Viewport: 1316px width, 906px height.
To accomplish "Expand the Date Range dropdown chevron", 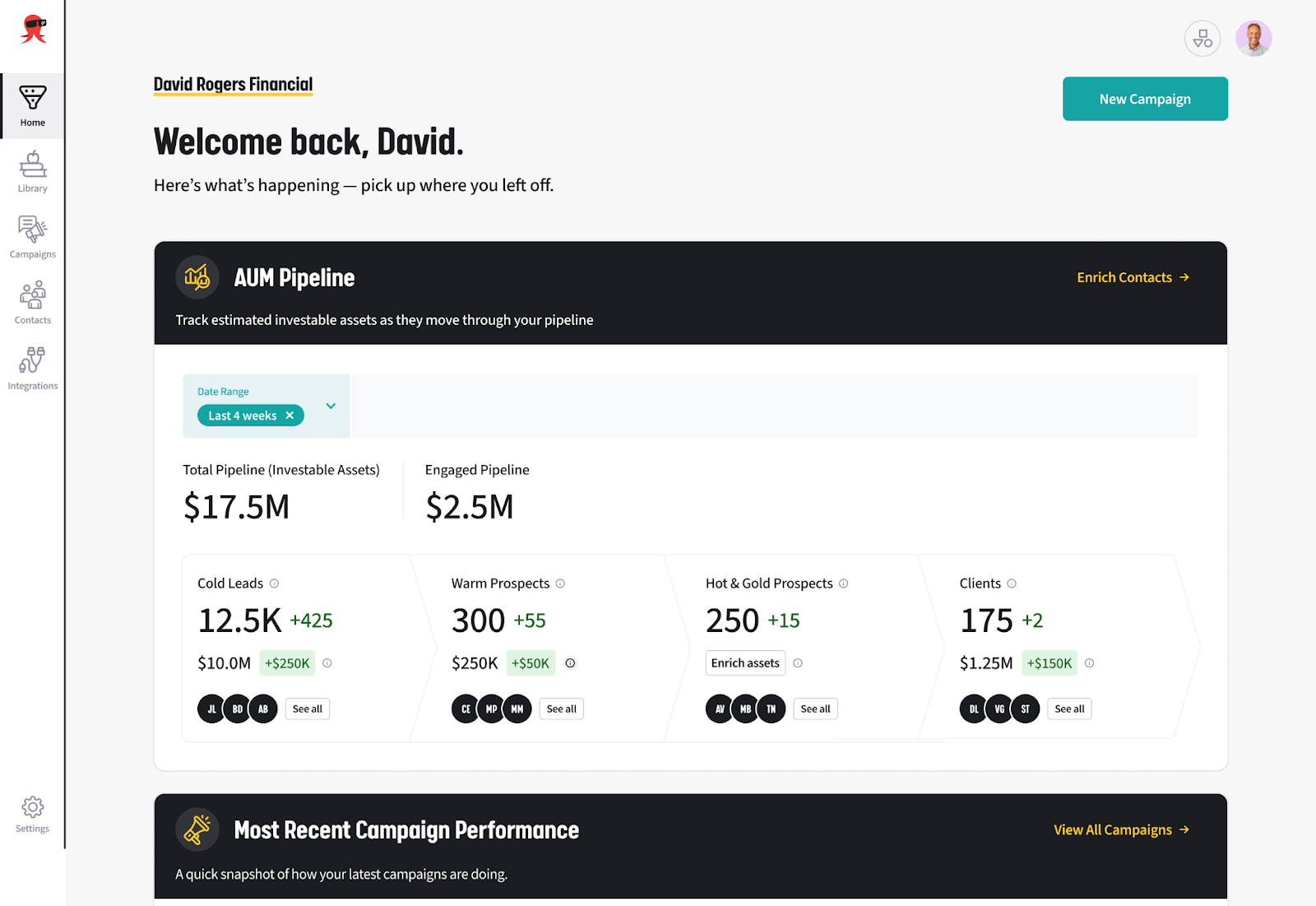I will (x=331, y=406).
